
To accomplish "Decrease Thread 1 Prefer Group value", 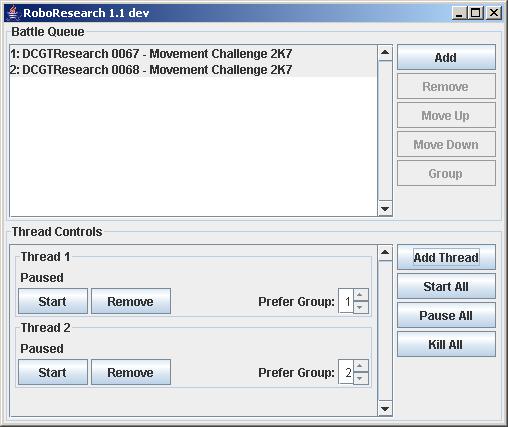I will pyautogui.click(x=360, y=307).
